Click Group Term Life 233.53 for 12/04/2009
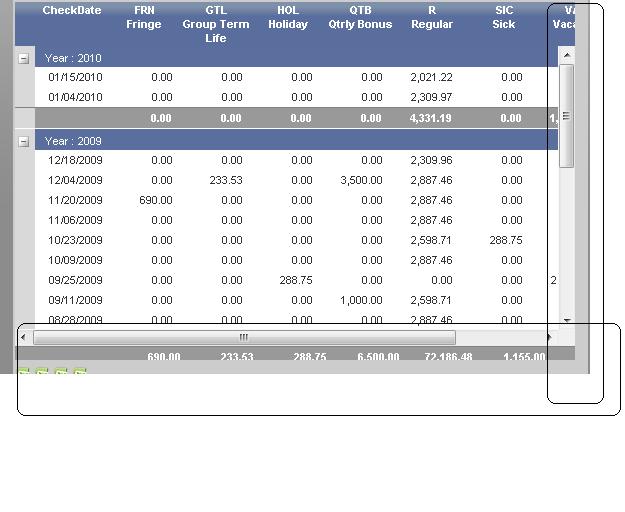 pos(226,180)
